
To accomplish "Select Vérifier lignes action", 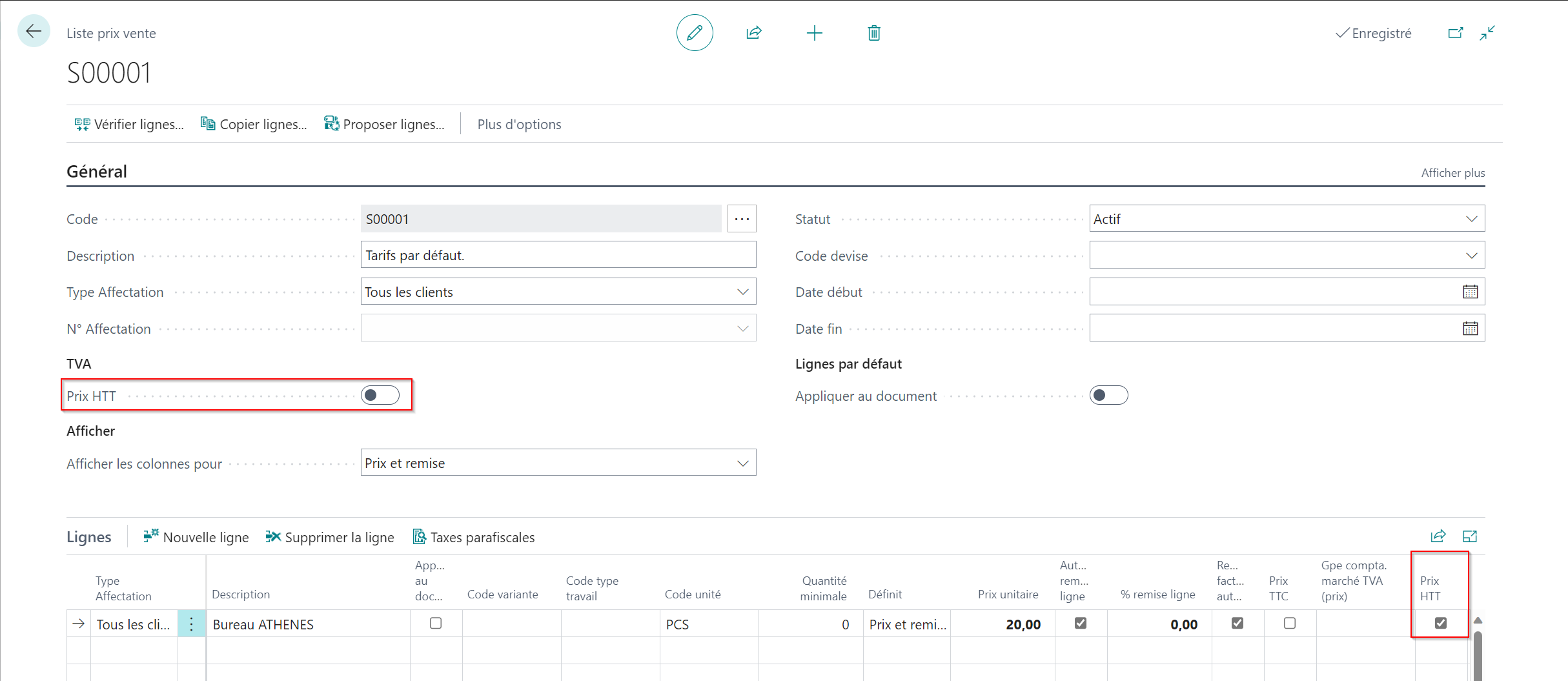I will coord(129,125).
